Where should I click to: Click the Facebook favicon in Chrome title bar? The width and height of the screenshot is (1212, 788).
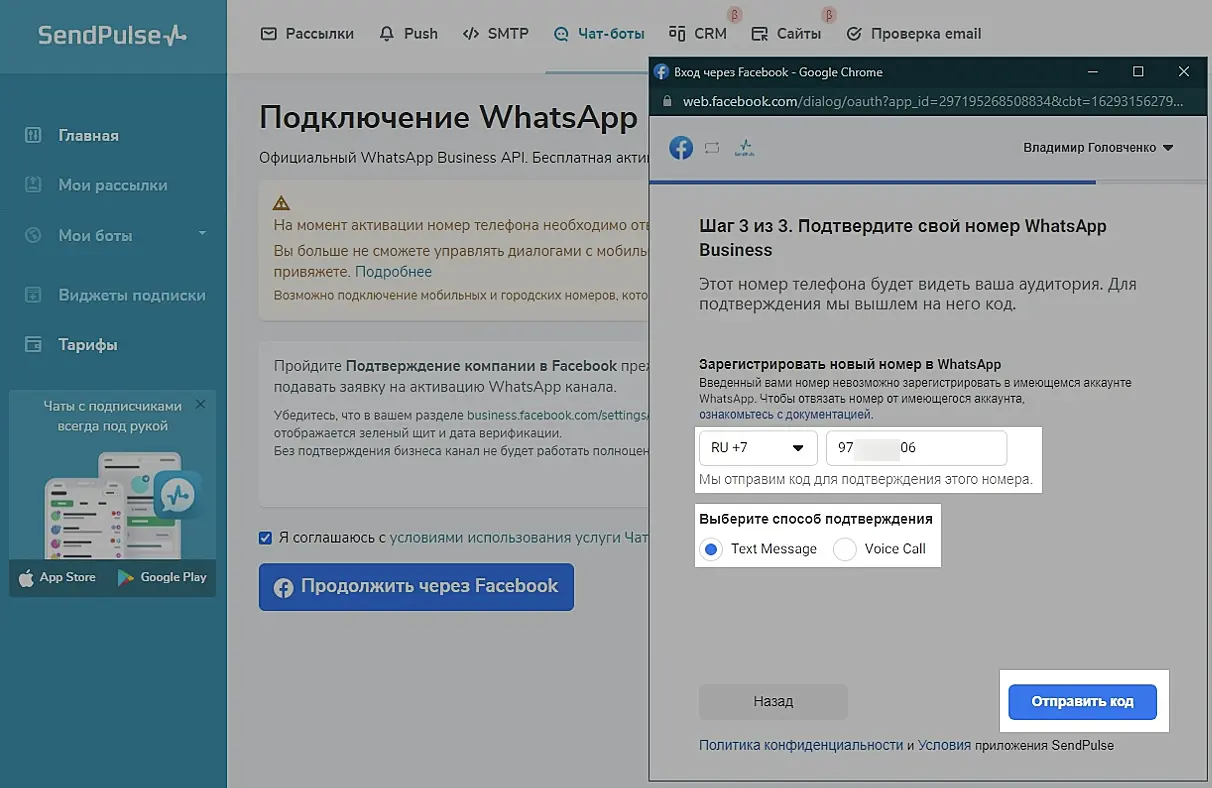(660, 72)
